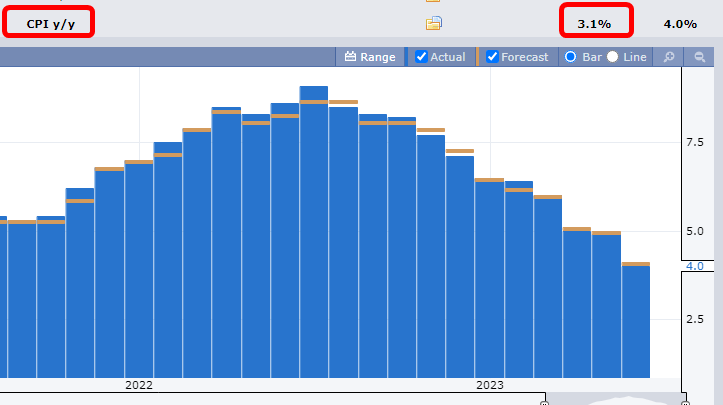Open the Range selector
Screen dimensions: 723x405
(x=377, y=57)
